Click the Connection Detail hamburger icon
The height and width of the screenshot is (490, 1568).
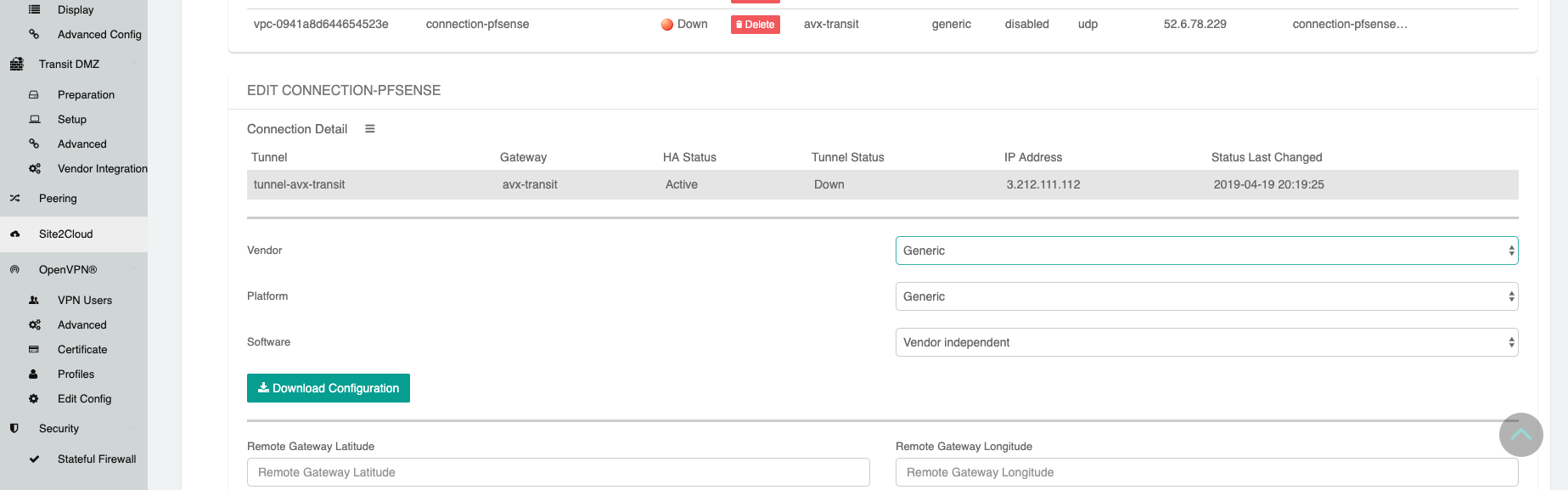pyautogui.click(x=370, y=129)
